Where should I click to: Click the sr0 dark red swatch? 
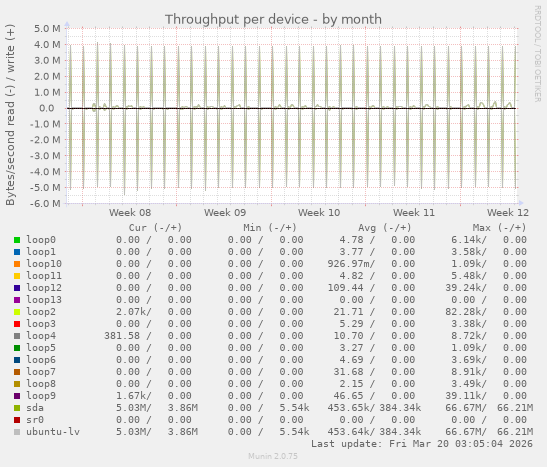pyautogui.click(x=17, y=420)
